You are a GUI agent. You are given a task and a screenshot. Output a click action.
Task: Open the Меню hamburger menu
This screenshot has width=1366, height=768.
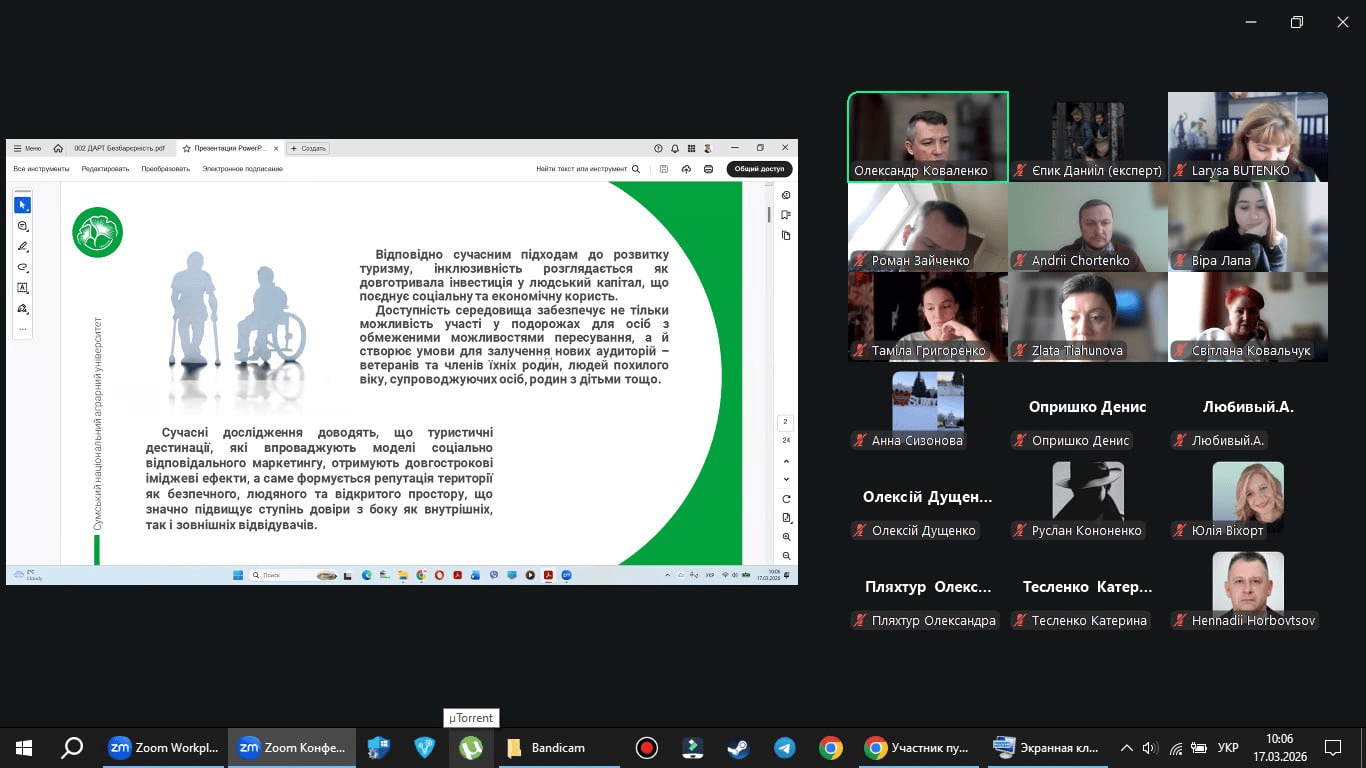click(27, 148)
